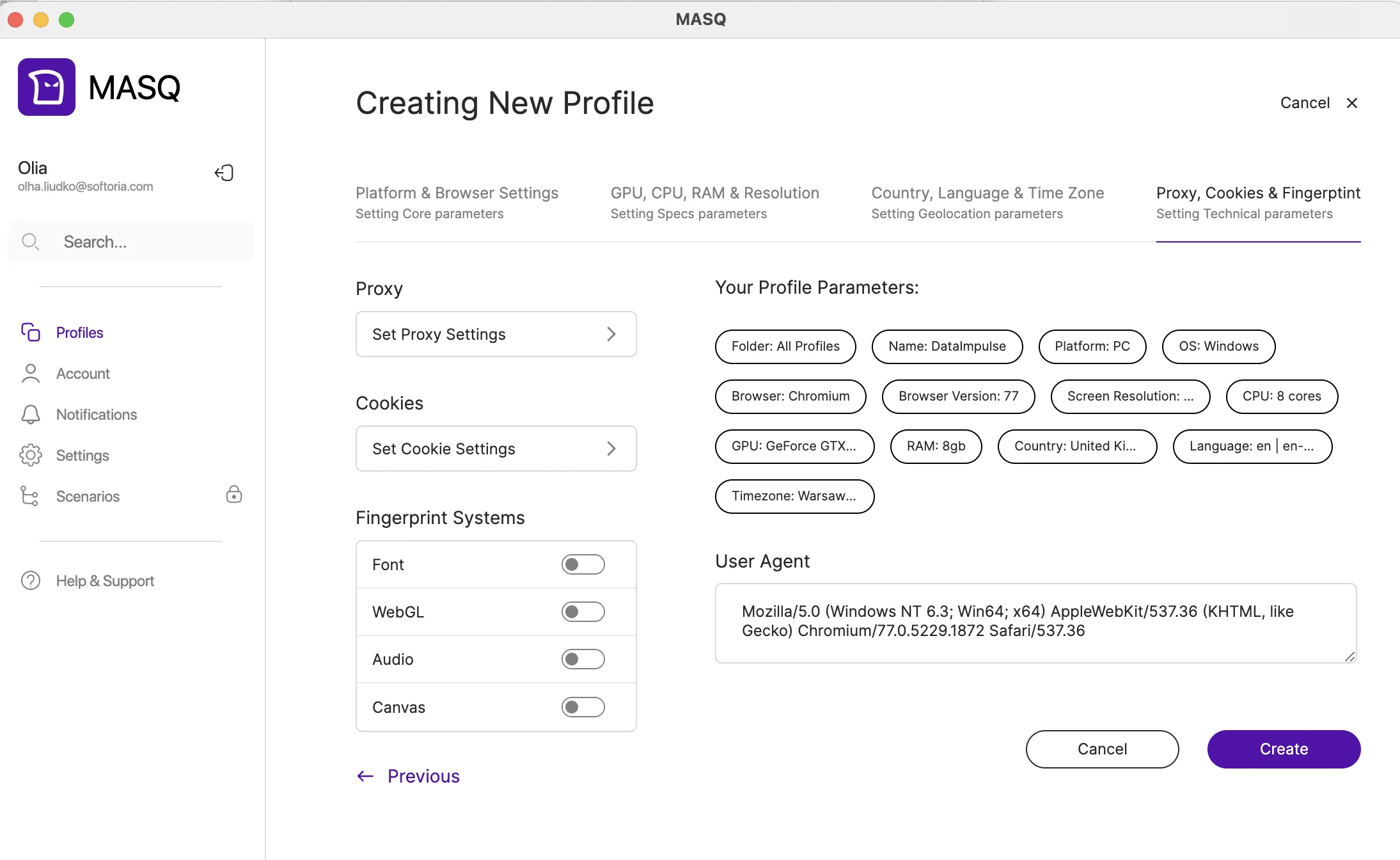Enable the Font fingerprint toggle
This screenshot has height=860, width=1400.
tap(583, 564)
